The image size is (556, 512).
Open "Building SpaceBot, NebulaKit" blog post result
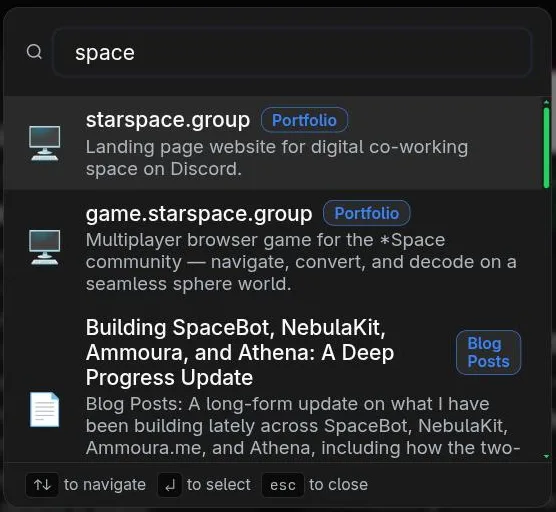240,352
